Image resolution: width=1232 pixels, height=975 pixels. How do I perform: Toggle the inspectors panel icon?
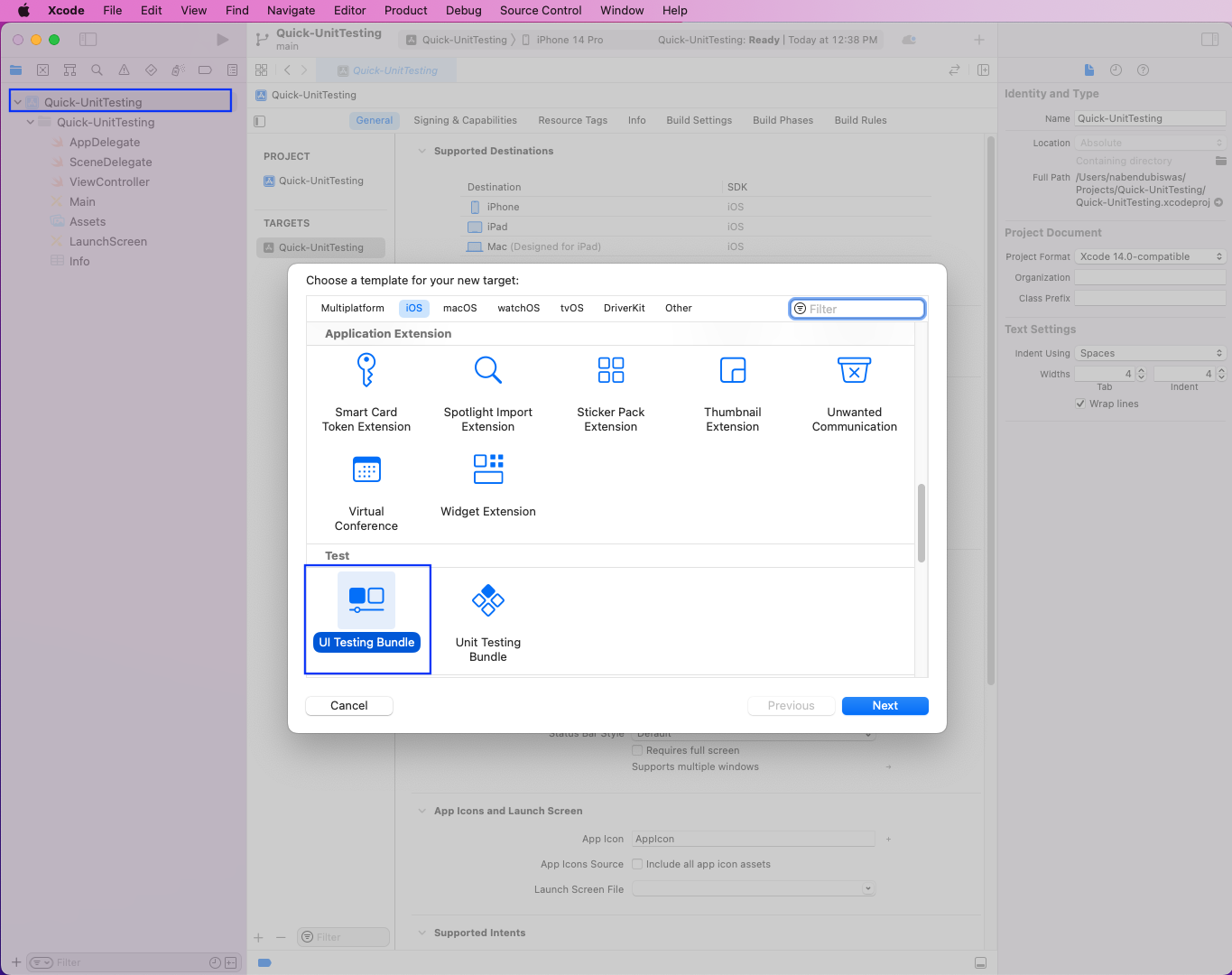coord(1209,40)
